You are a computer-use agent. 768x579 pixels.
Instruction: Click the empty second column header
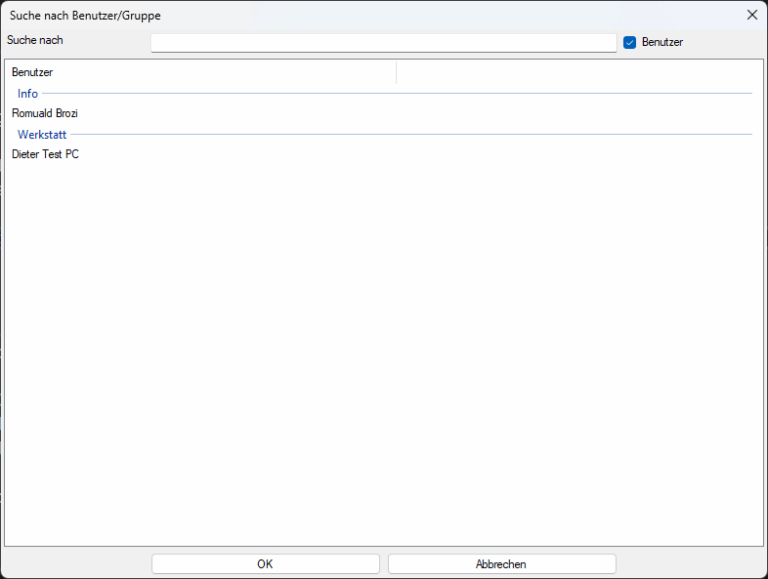tap(573, 72)
